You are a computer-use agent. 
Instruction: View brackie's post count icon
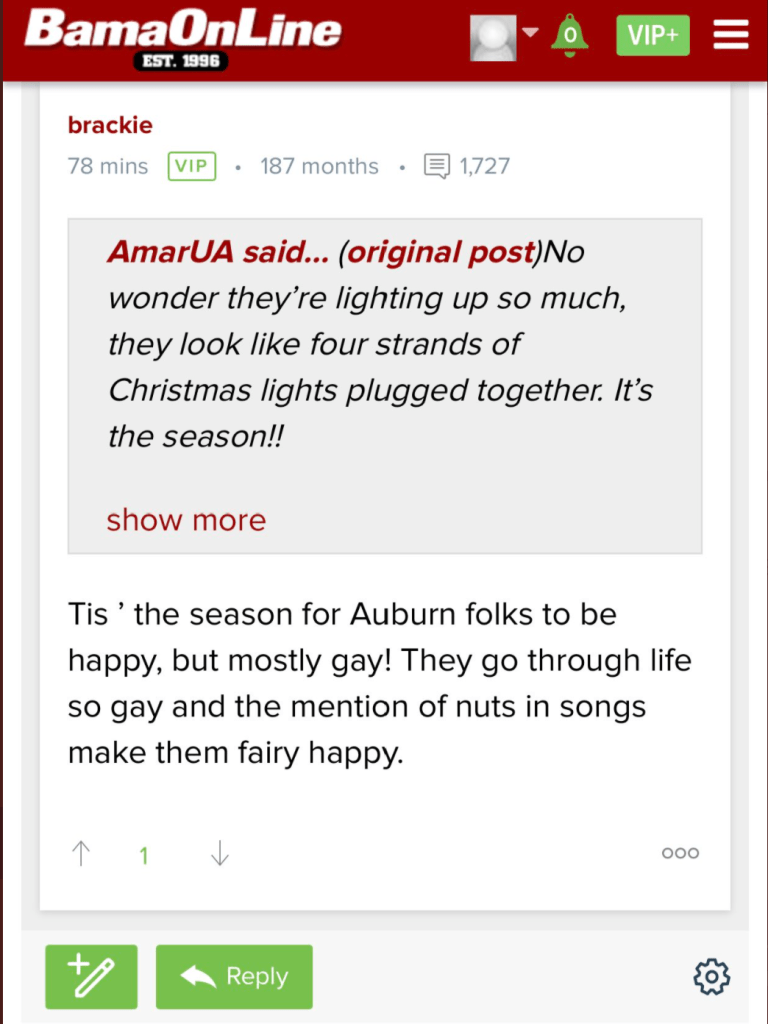437,166
